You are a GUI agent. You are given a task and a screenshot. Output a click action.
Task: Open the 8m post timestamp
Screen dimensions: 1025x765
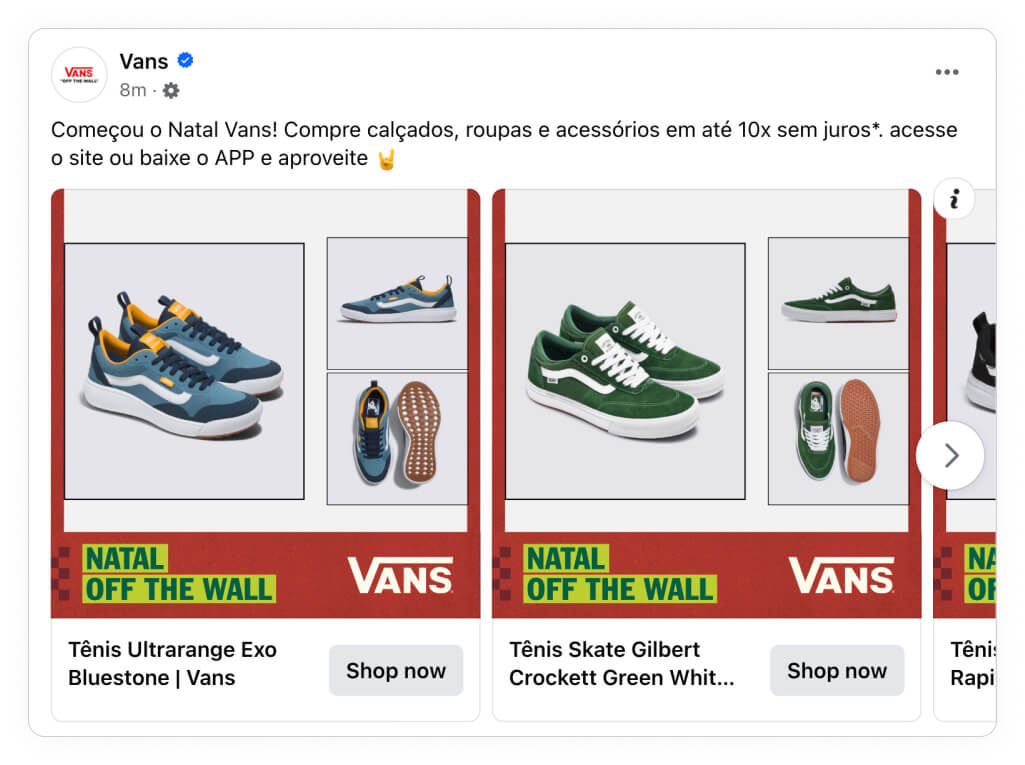(x=133, y=90)
